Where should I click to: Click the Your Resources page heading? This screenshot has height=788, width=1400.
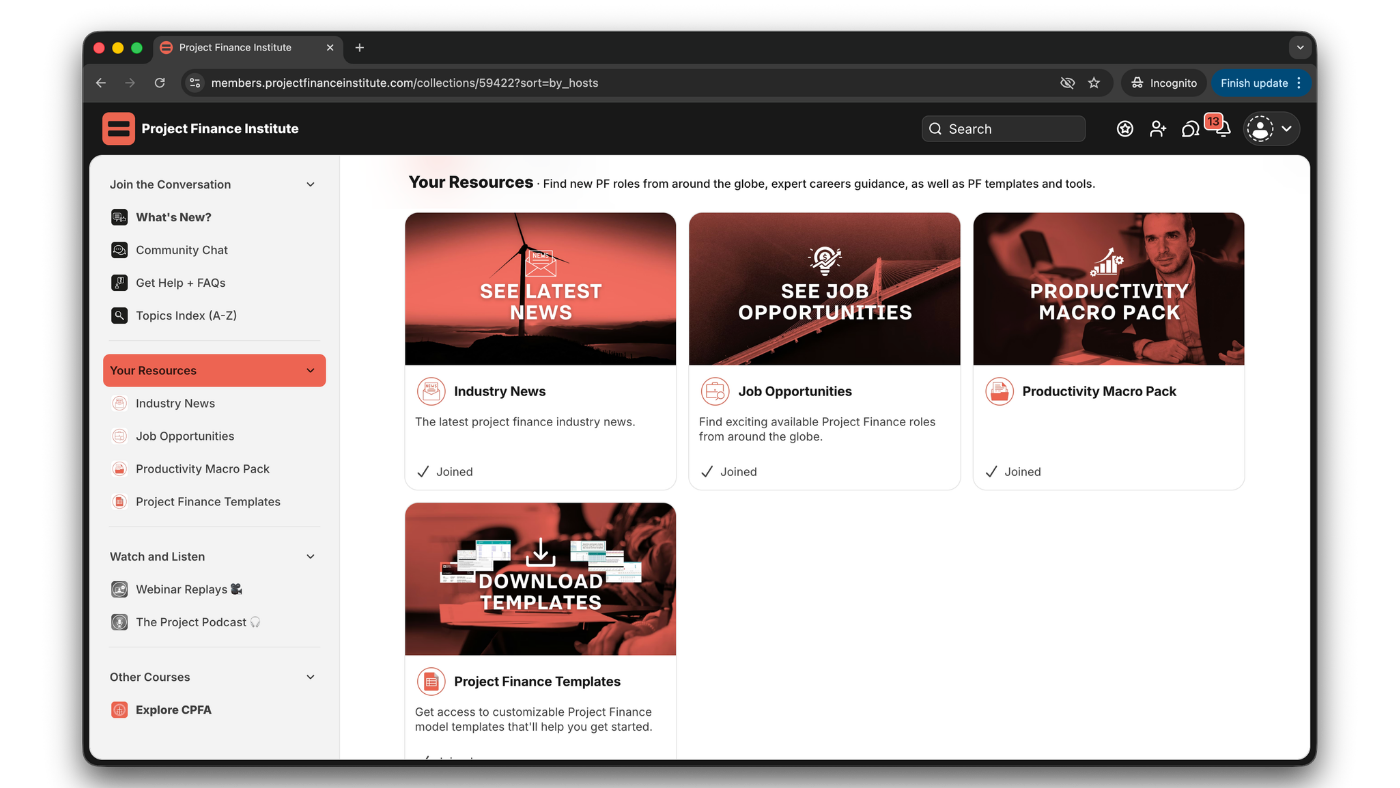471,182
